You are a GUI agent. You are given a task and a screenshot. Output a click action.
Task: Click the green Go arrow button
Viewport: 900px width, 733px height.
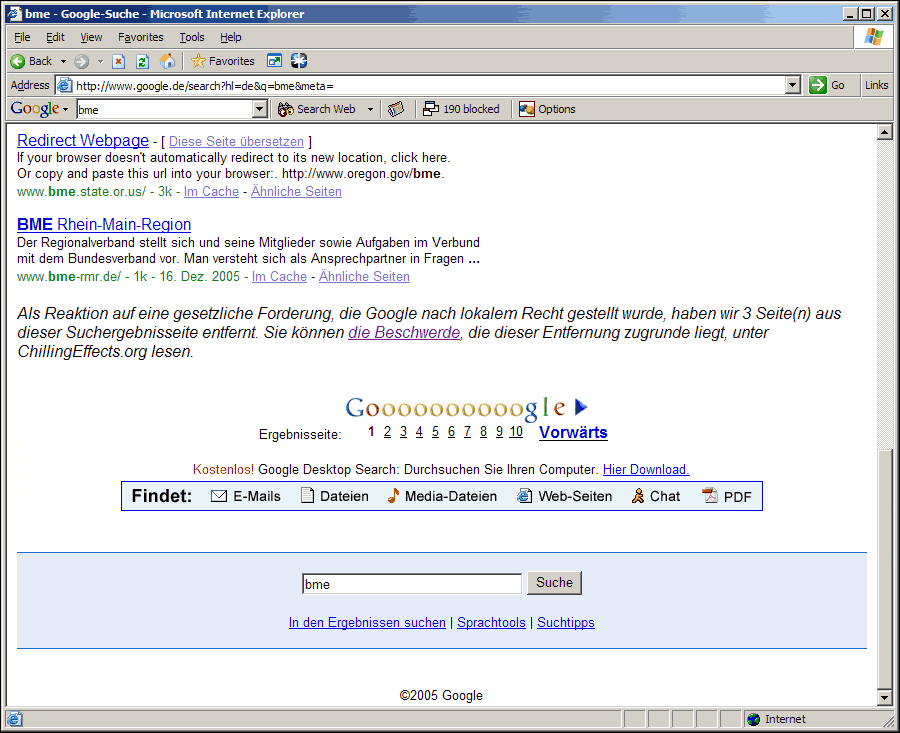pyautogui.click(x=828, y=85)
